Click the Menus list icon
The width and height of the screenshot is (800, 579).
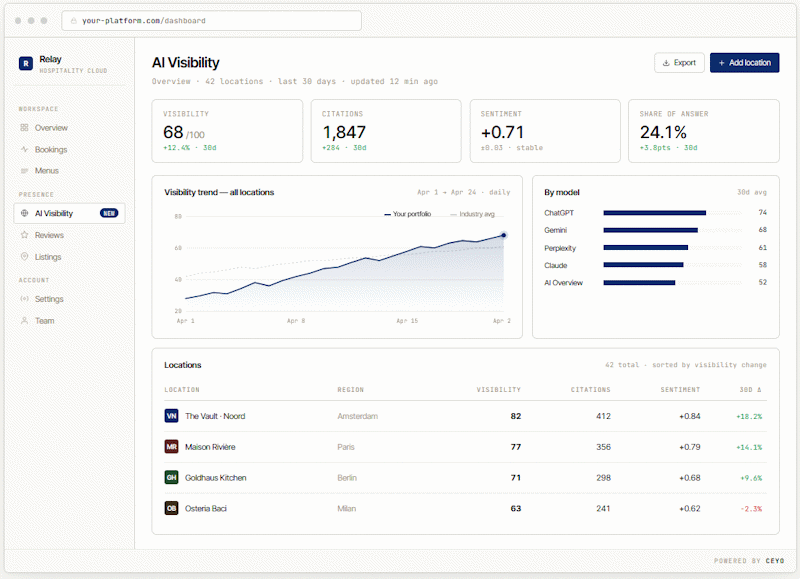pyautogui.click(x=24, y=171)
